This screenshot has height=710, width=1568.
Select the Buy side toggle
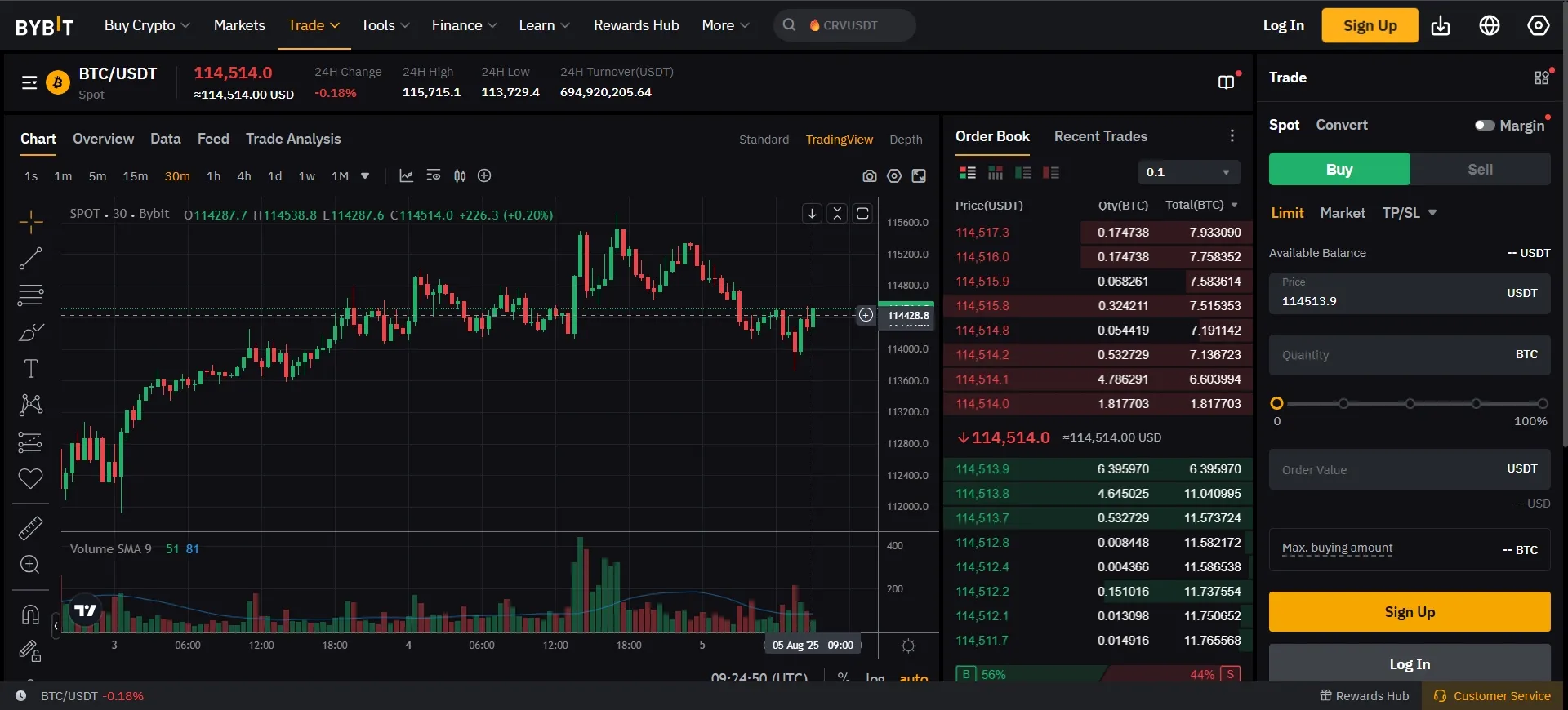tap(1339, 169)
